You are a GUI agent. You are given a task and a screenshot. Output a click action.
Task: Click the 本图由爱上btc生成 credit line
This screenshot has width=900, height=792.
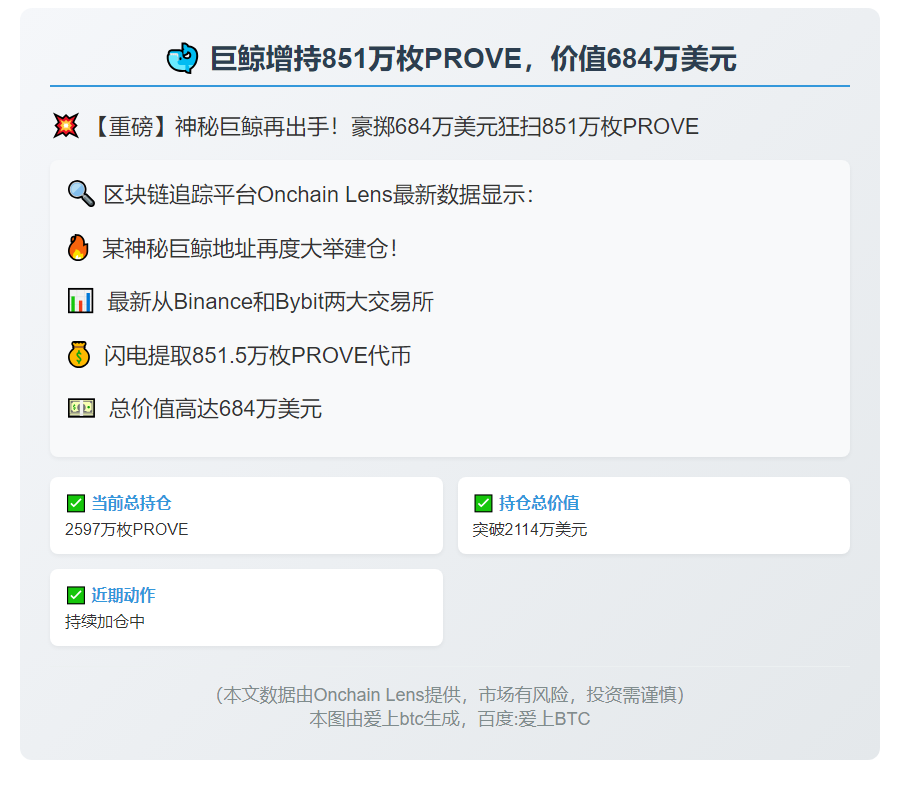(x=449, y=718)
